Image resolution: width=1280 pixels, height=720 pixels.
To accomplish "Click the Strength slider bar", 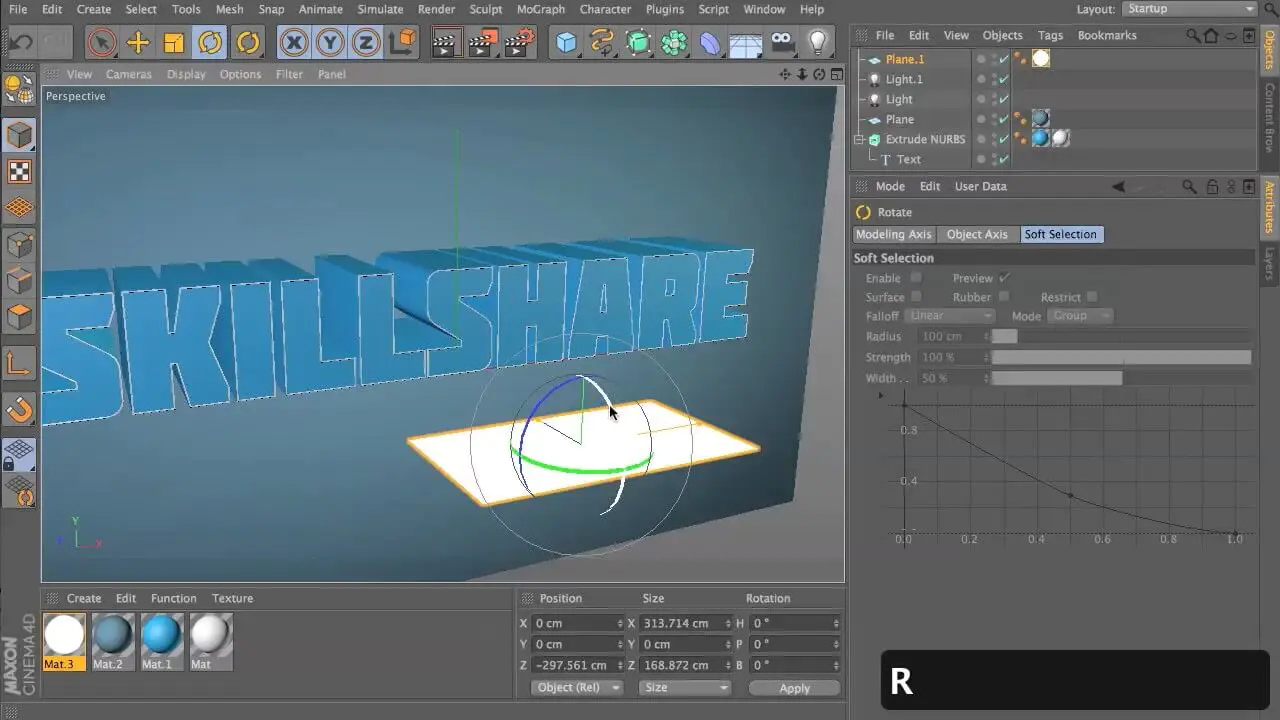I will [x=1121, y=357].
